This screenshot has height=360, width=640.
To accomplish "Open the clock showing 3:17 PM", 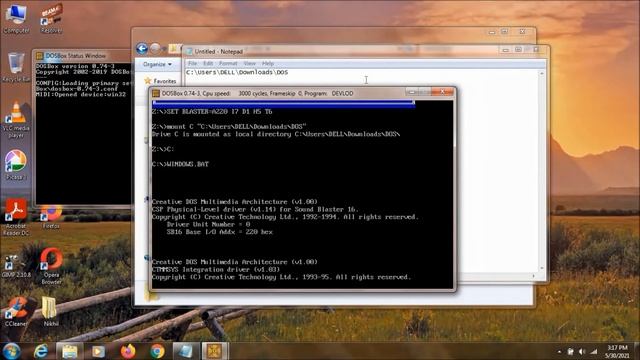I will click(617, 351).
